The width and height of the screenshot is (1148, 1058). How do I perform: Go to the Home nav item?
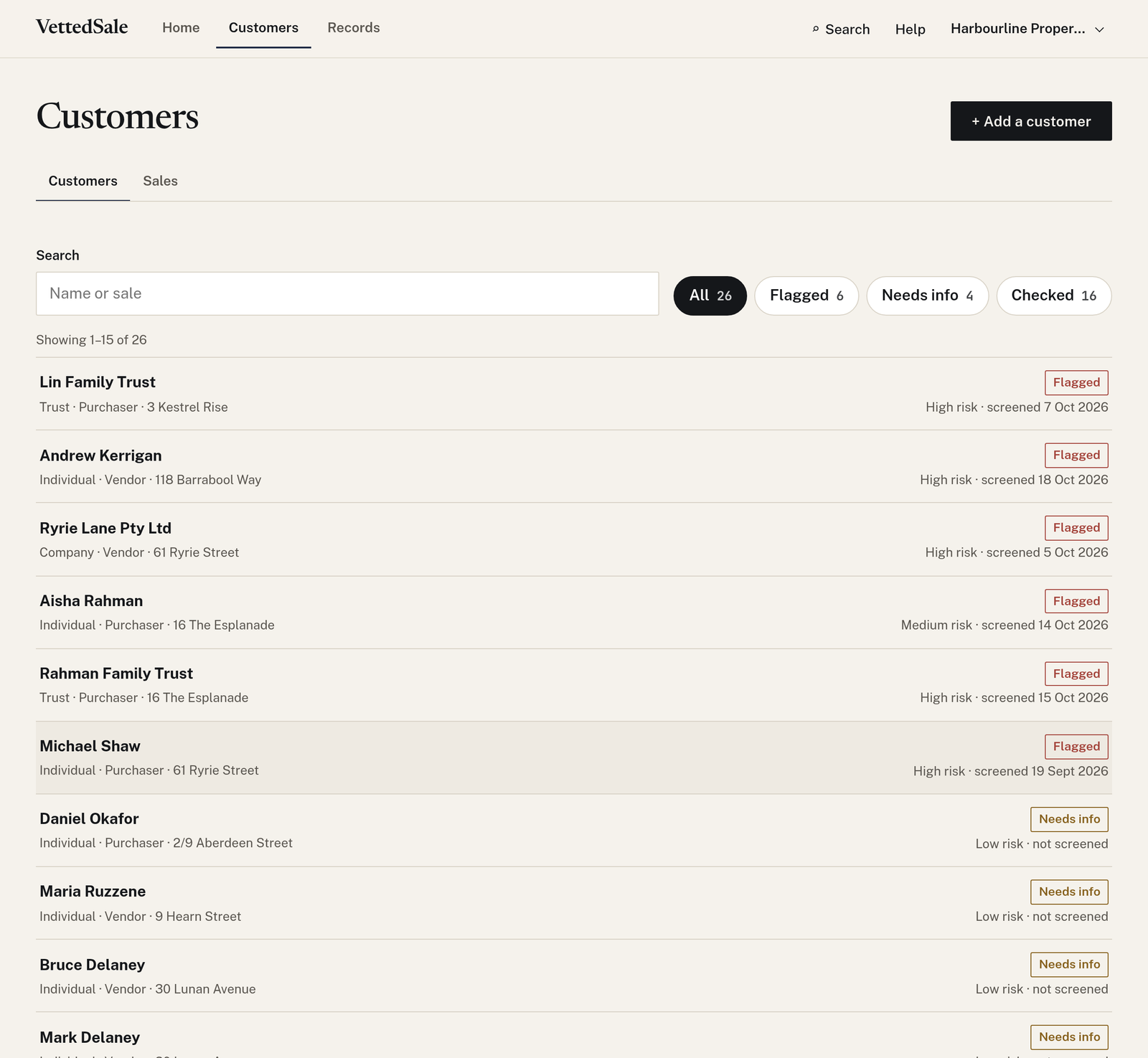[x=181, y=28]
